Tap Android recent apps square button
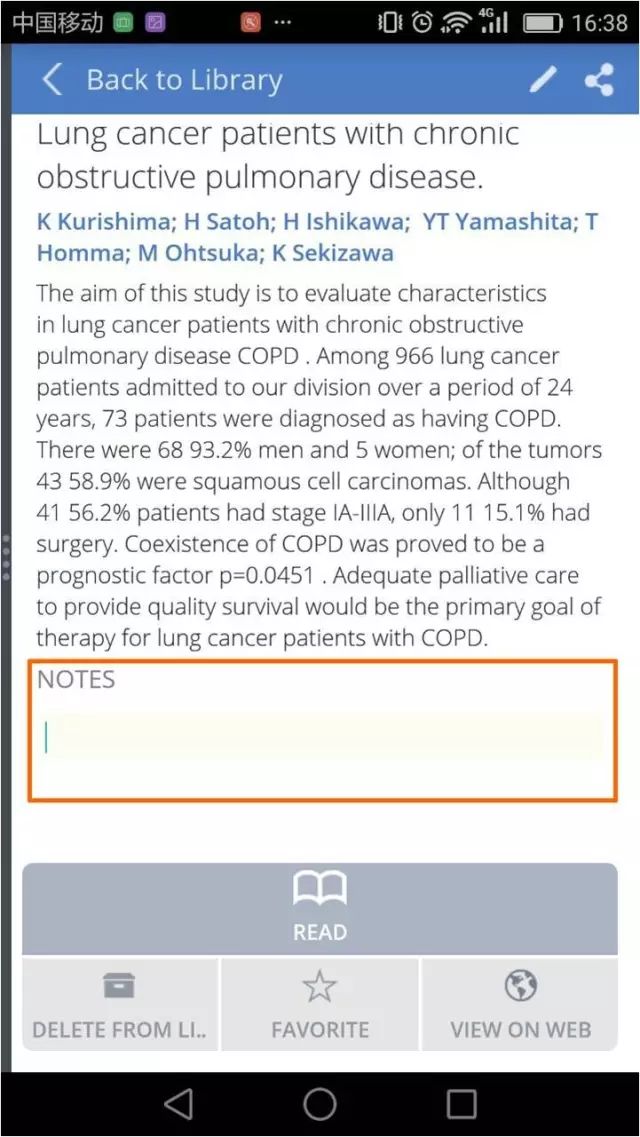Viewport: 640px width, 1137px height. click(x=461, y=1104)
